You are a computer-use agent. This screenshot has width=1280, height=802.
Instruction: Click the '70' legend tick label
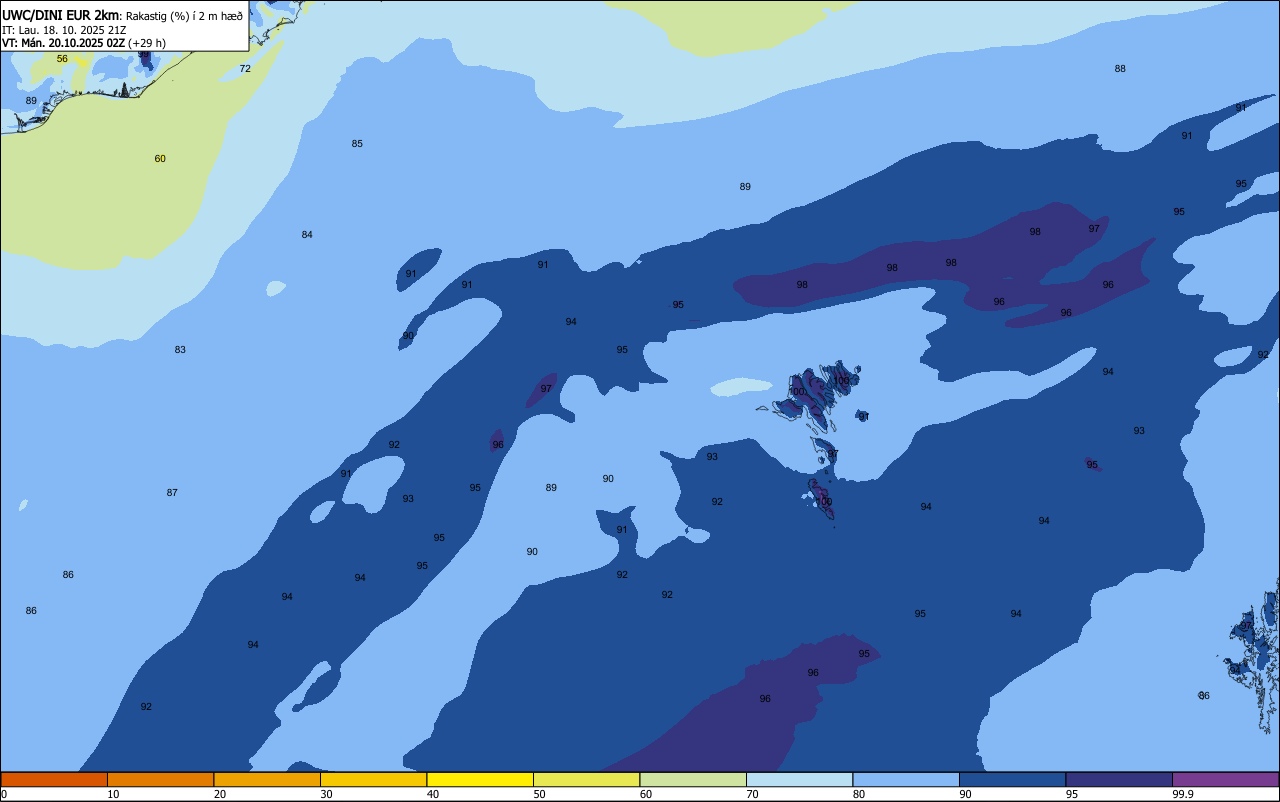752,794
